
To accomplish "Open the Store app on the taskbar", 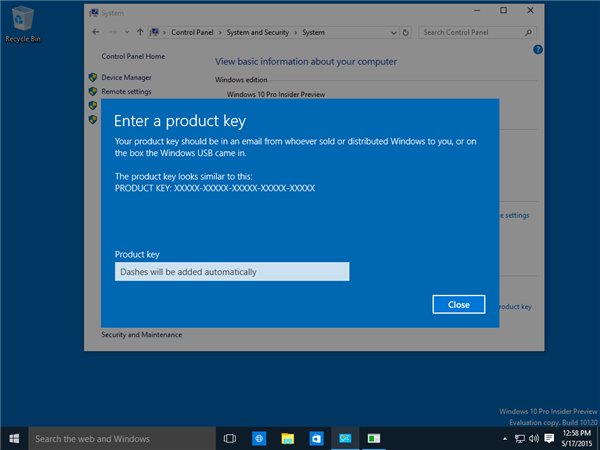I will 316,438.
